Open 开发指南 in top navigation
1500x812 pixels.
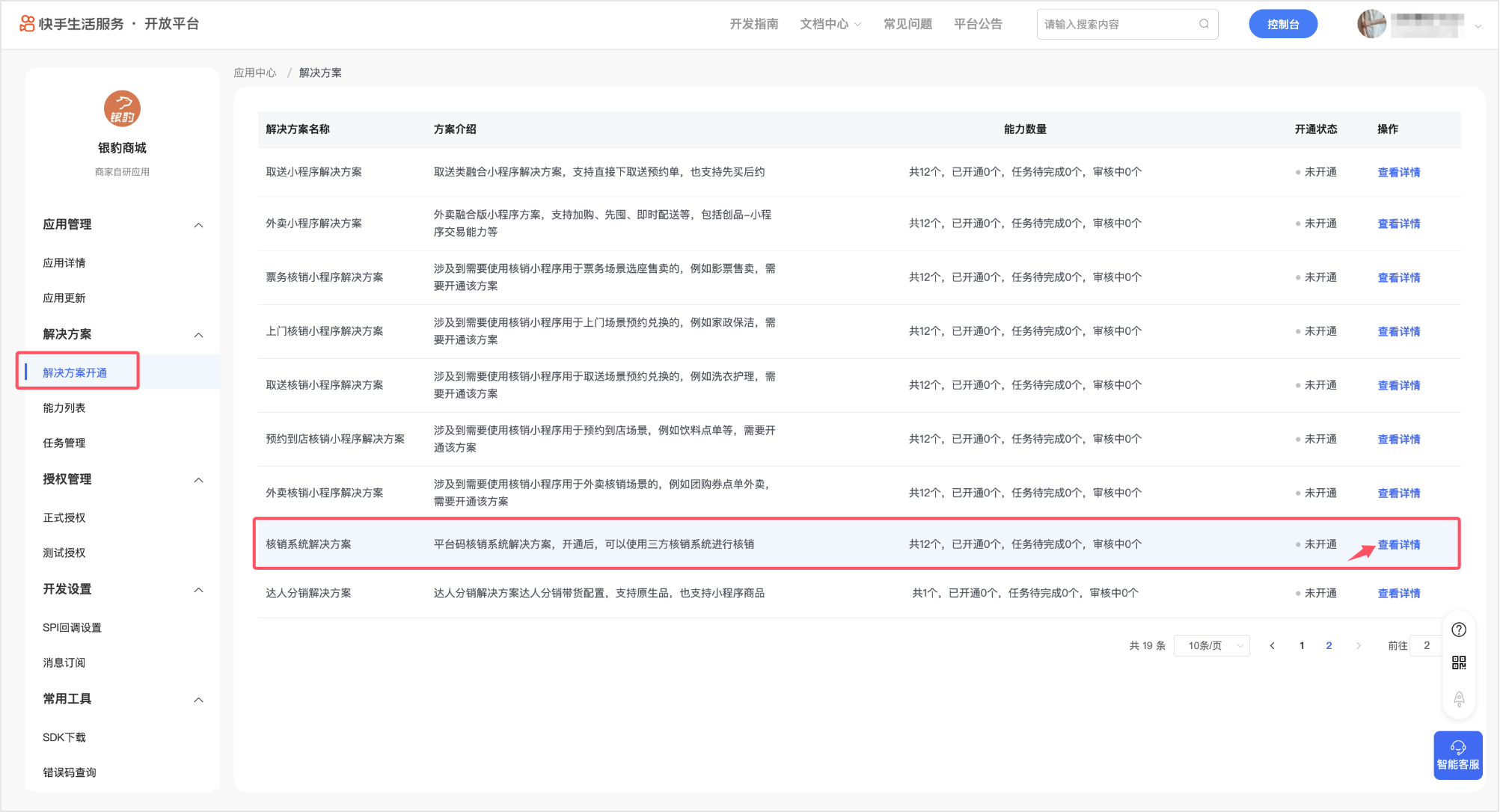click(x=753, y=24)
